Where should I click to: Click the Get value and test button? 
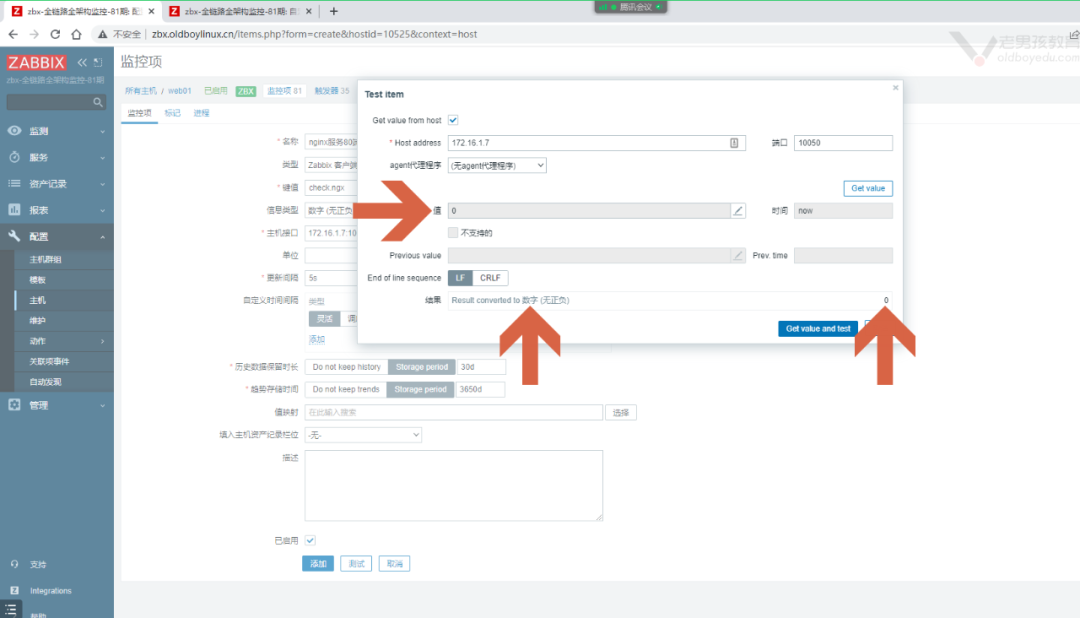point(818,329)
